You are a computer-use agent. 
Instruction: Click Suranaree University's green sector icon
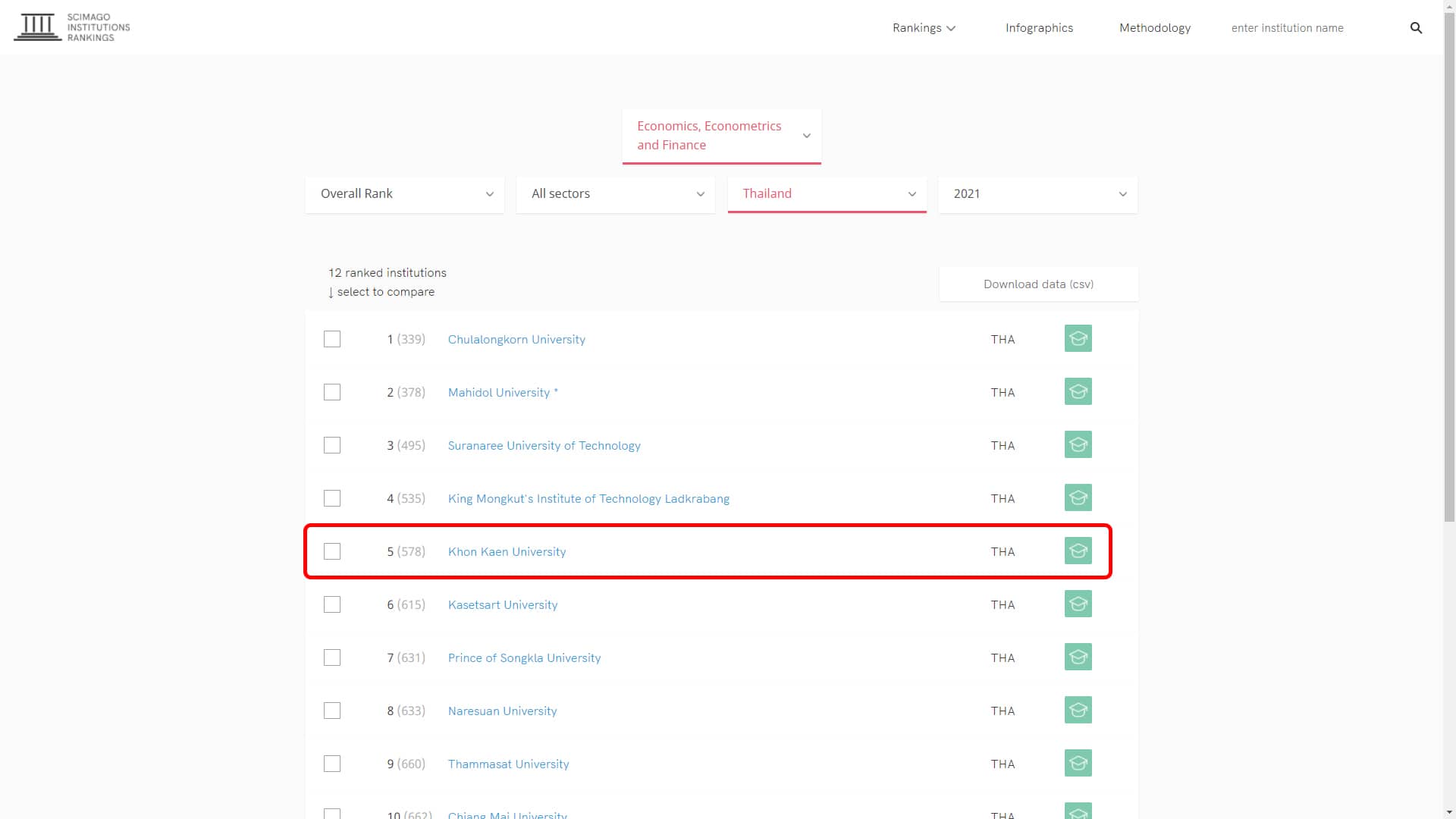click(1078, 445)
